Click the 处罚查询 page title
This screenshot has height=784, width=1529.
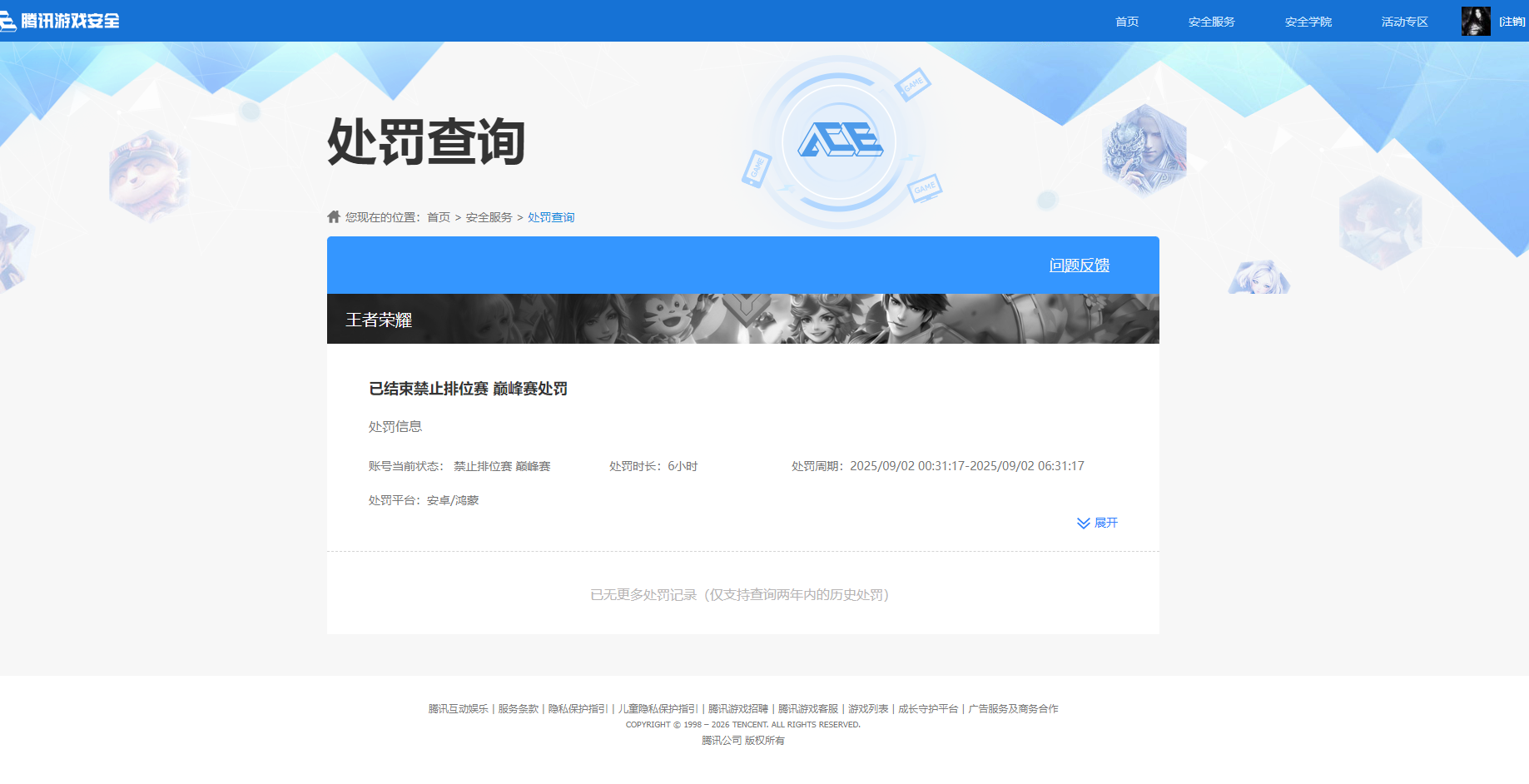pyautogui.click(x=426, y=141)
